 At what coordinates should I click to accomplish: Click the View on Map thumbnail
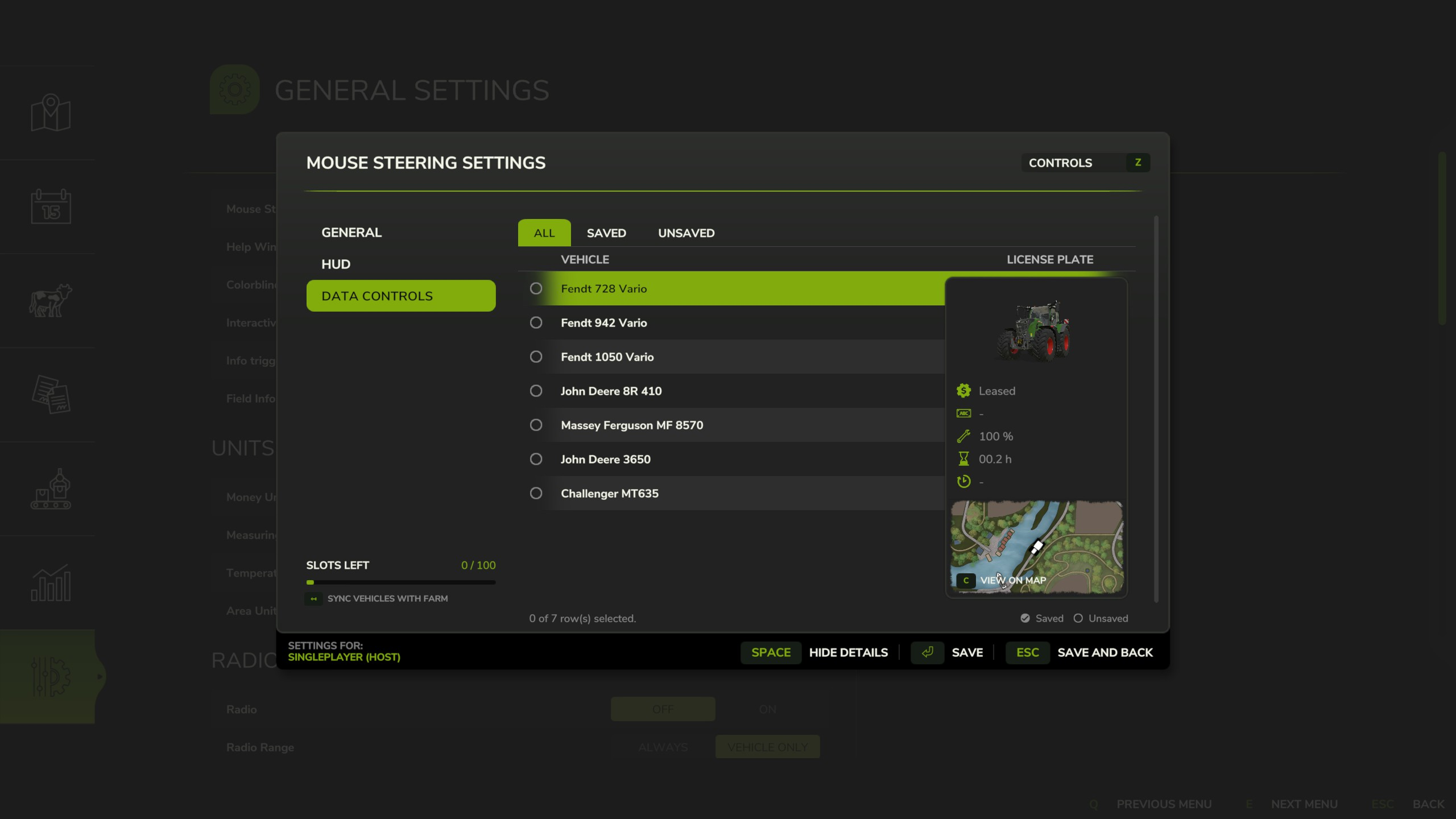click(x=1036, y=547)
